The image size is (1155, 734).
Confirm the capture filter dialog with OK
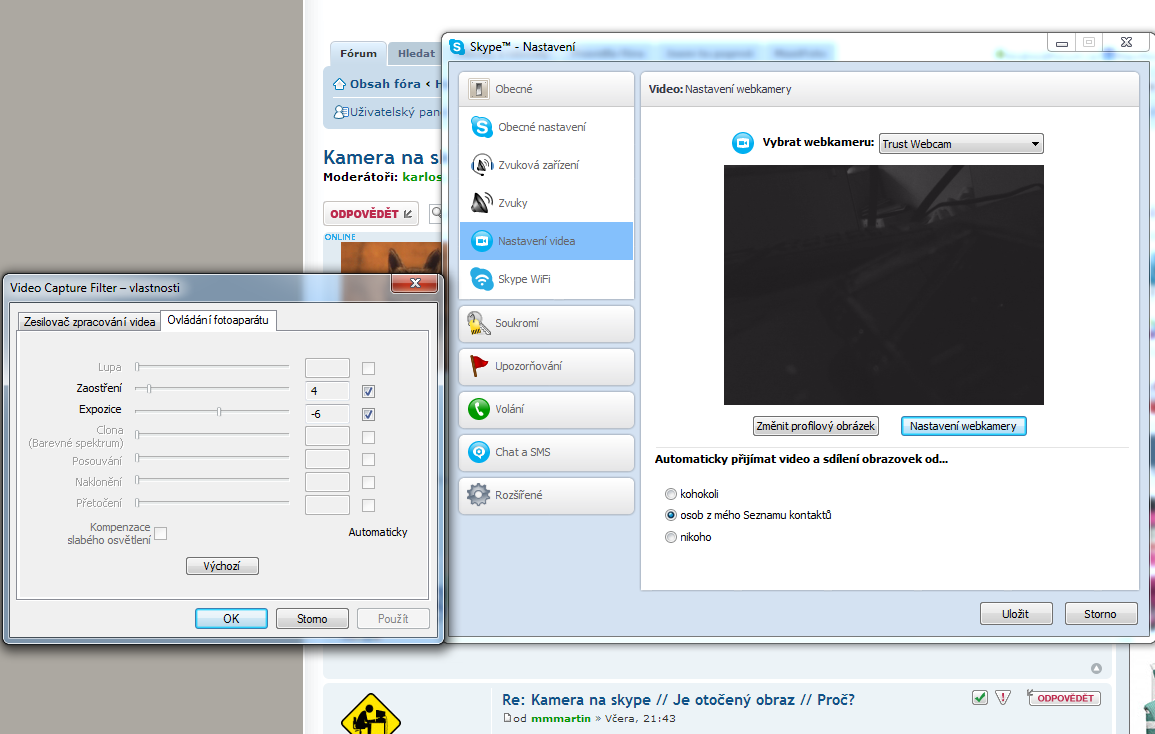coord(231,618)
